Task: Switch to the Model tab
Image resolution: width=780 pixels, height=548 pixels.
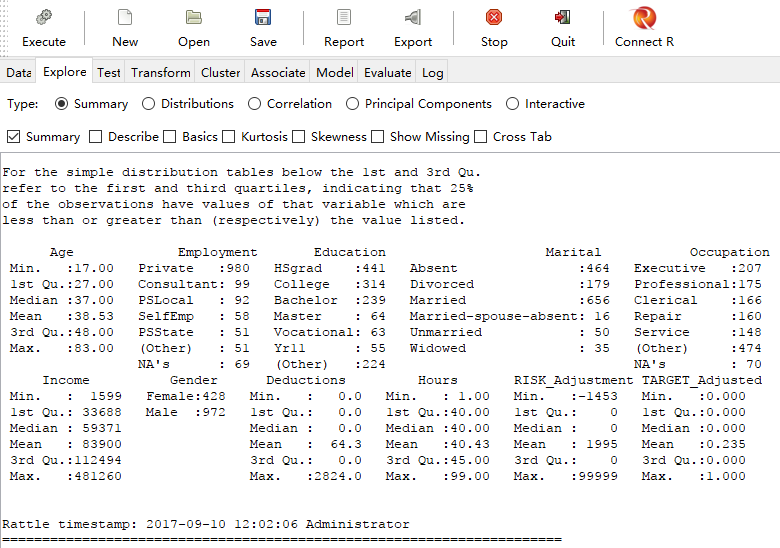Action: tap(335, 73)
